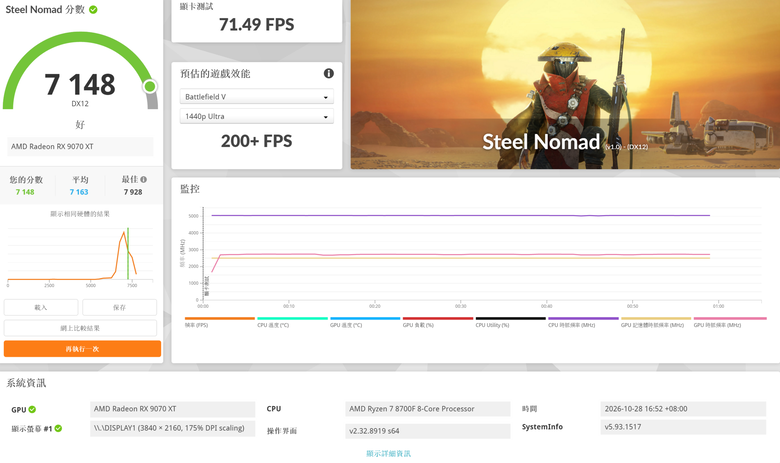Screen dimensions: 780x463
Task: Click the green checkmark beside Steel Nomad 分數
Action: [93, 9]
